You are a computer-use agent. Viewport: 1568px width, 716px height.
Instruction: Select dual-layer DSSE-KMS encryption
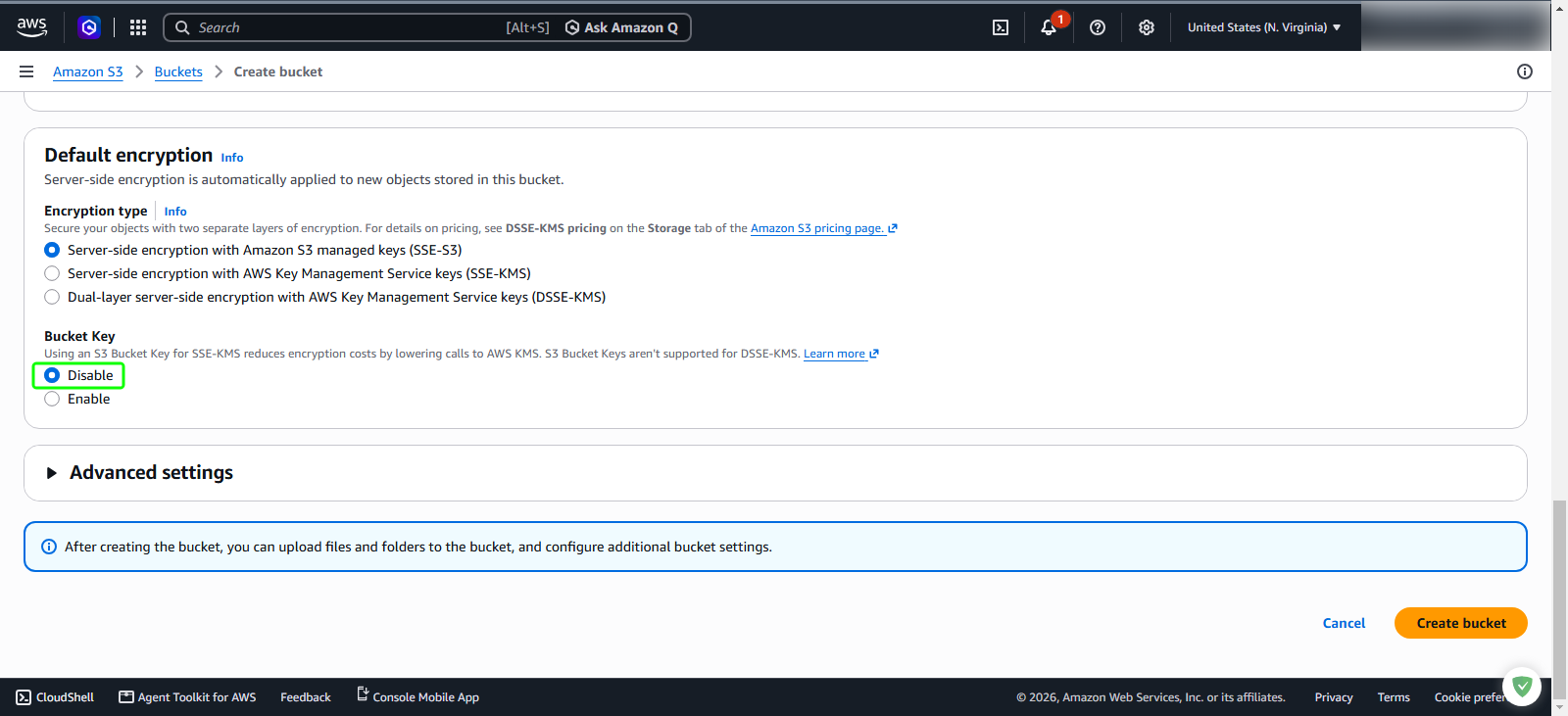[x=52, y=297]
